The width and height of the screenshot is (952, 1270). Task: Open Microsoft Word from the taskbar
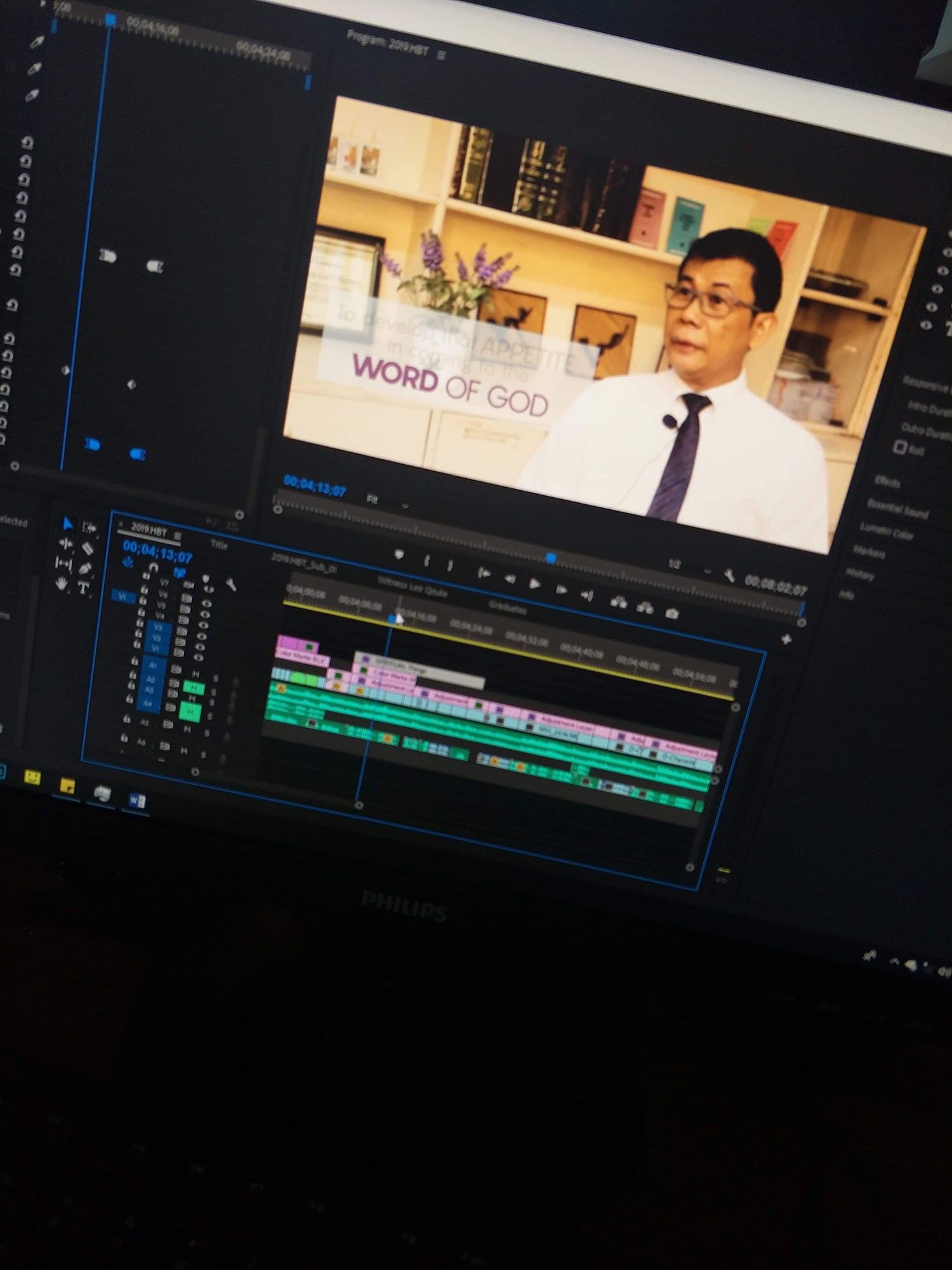pyautogui.click(x=137, y=800)
